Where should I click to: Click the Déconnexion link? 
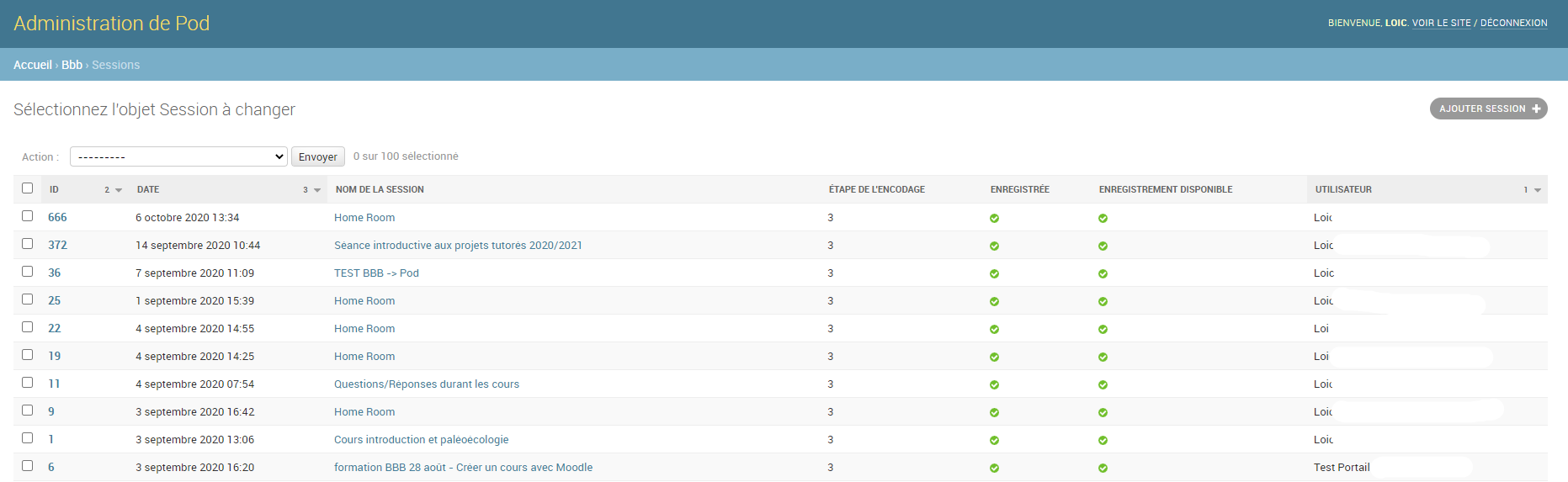[1513, 23]
